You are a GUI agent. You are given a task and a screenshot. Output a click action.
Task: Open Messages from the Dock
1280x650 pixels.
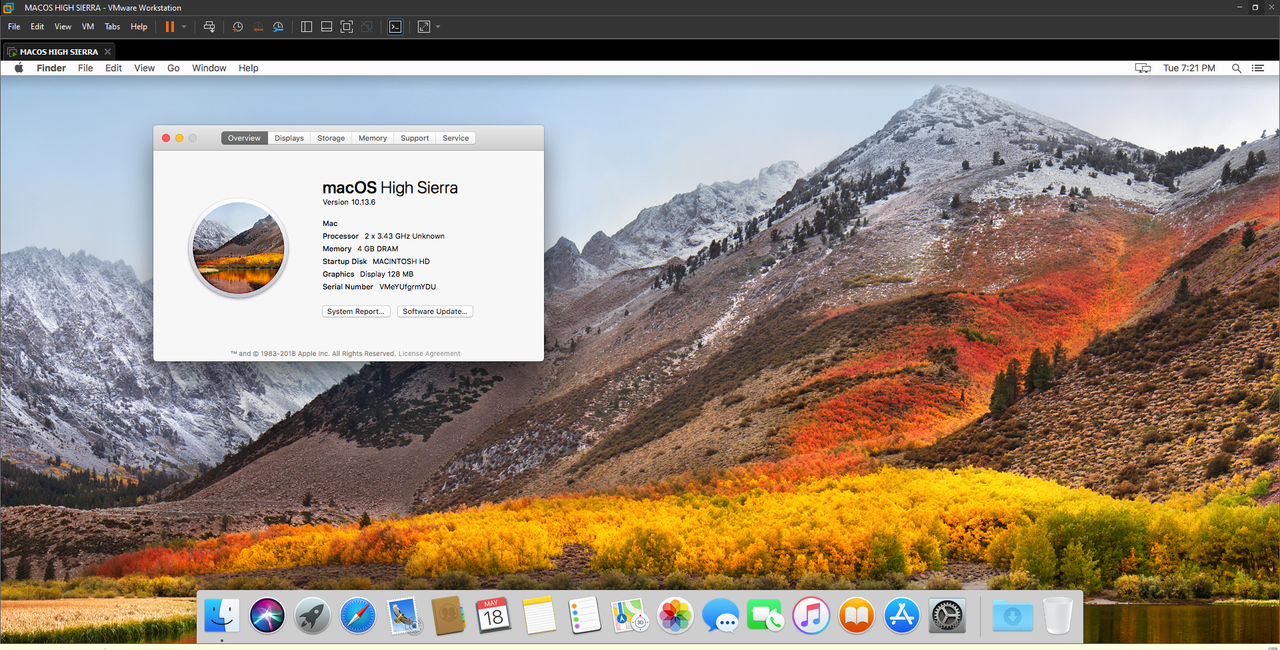pyautogui.click(x=720, y=615)
